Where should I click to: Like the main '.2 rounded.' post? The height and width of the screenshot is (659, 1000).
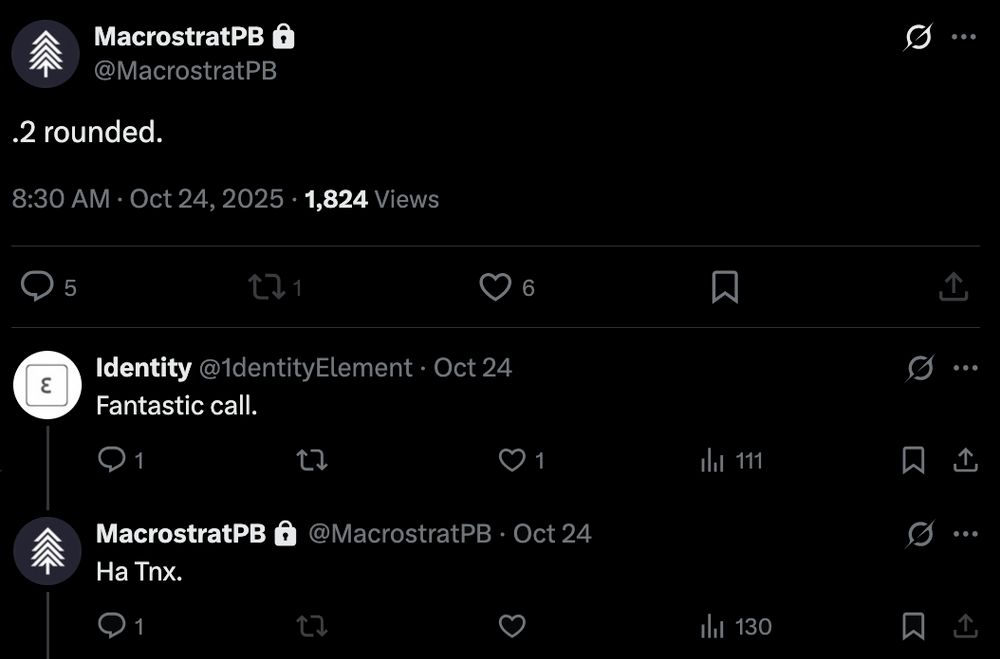(496, 288)
